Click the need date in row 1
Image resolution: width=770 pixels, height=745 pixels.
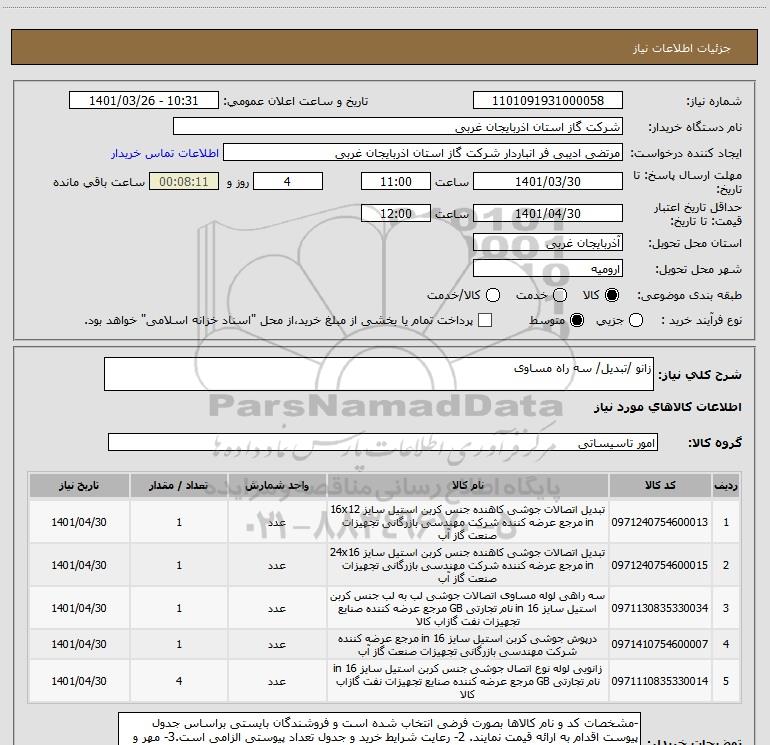[79, 522]
